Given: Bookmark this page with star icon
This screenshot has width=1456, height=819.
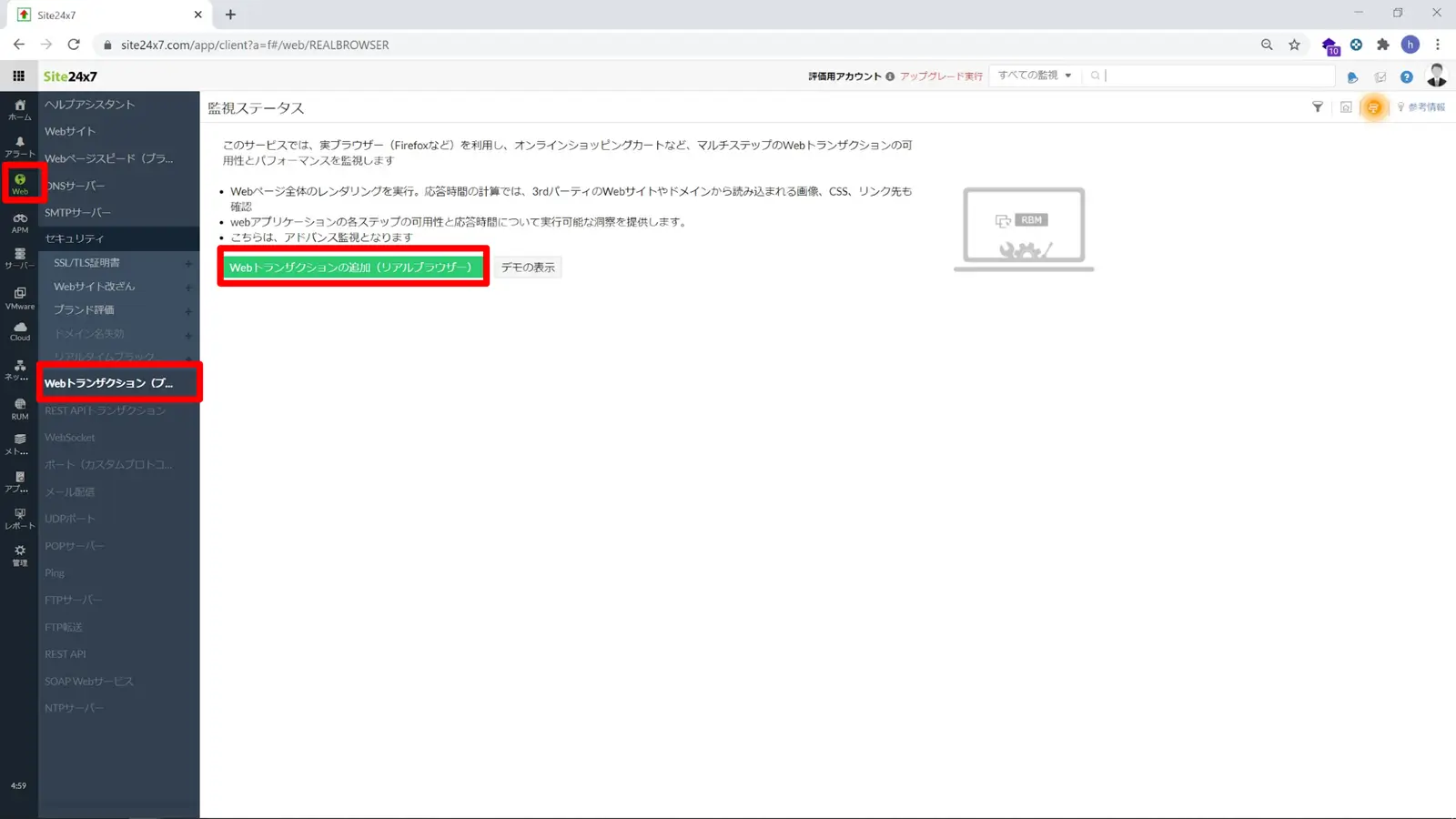Looking at the screenshot, I should (1294, 45).
